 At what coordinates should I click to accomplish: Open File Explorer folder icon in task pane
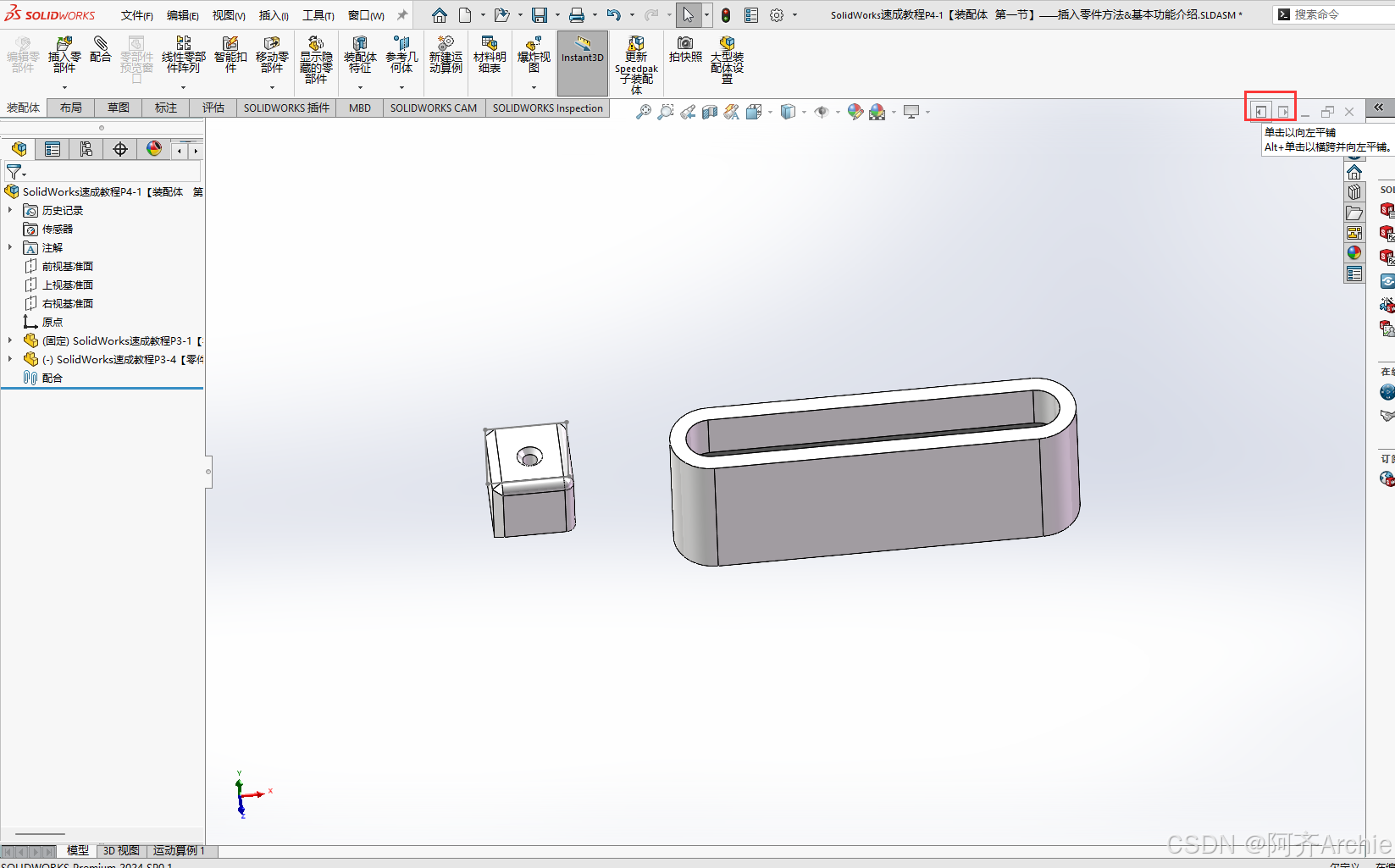point(1354,213)
